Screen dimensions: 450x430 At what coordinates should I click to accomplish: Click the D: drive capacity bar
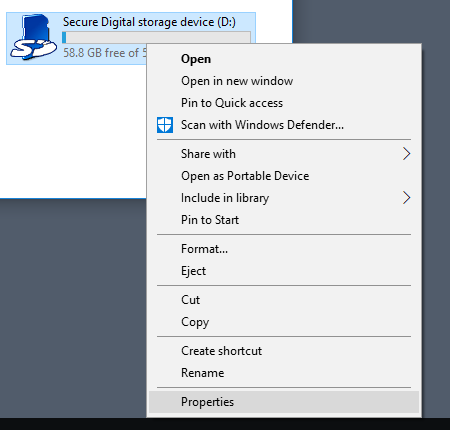pyautogui.click(x=156, y=37)
